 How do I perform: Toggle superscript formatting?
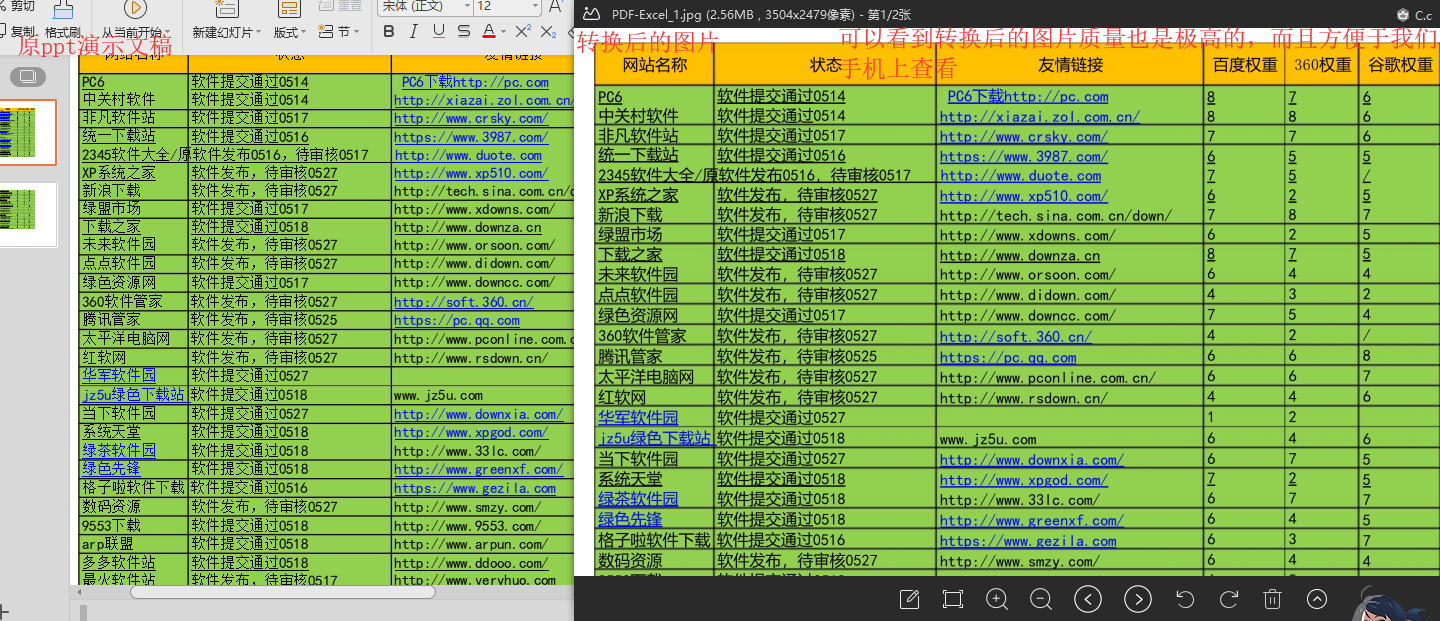(522, 31)
